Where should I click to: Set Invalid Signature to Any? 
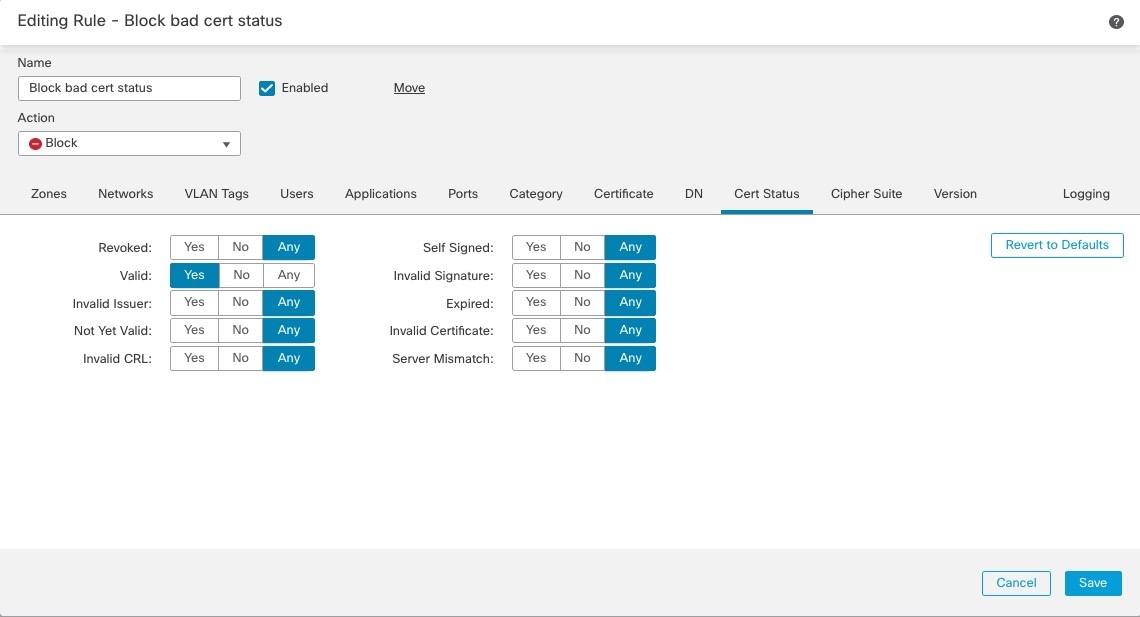pos(630,275)
